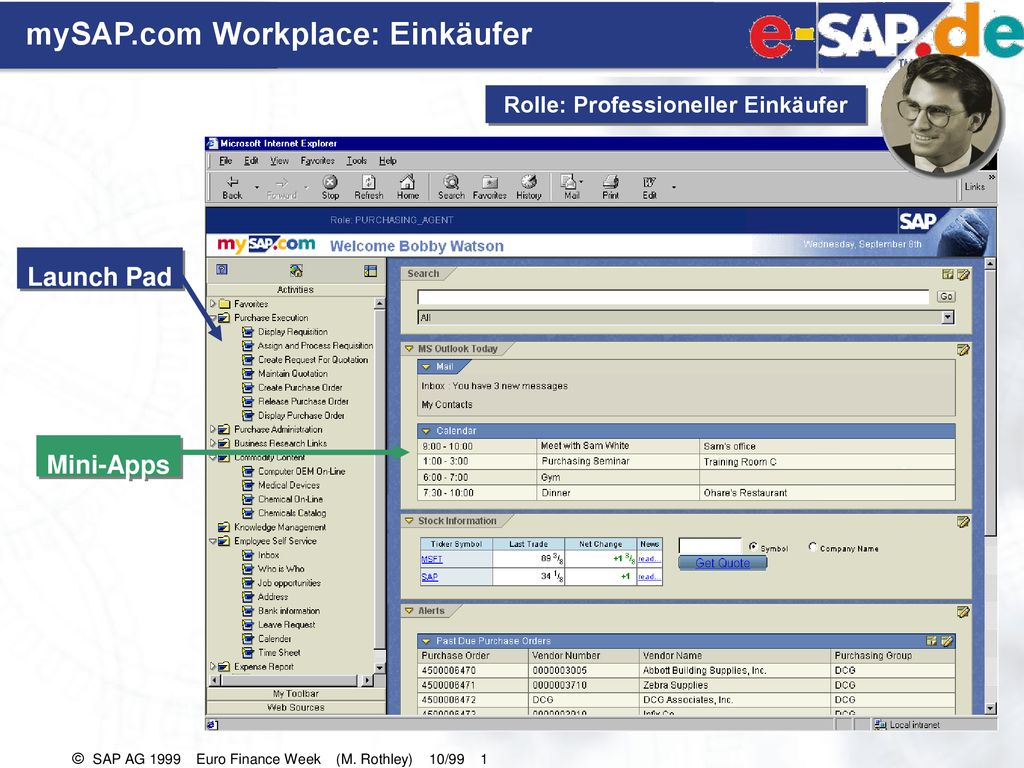Open the Search toolbar icon
The image size is (1024, 768).
[x=451, y=187]
